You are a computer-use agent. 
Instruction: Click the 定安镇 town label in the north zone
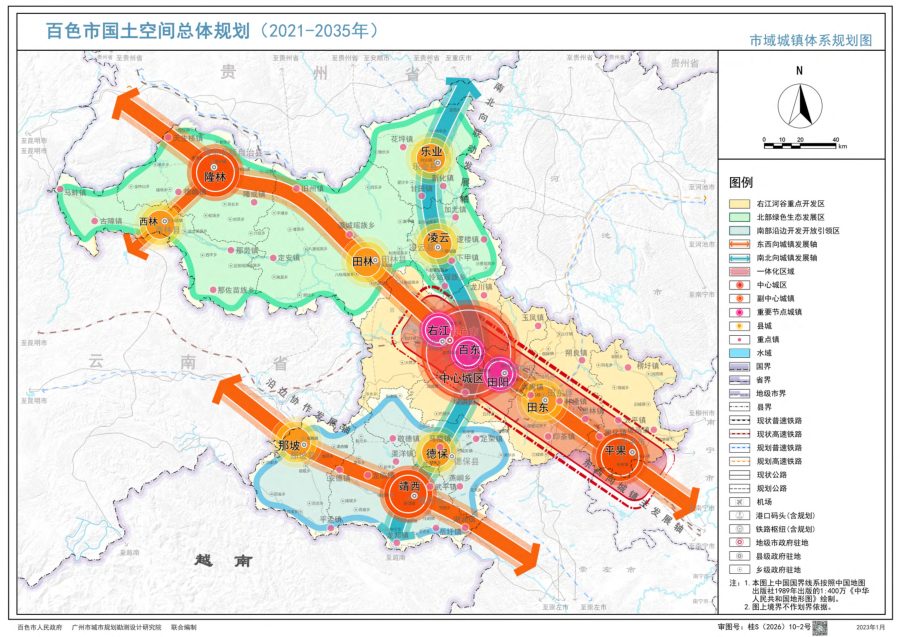[x=289, y=258]
